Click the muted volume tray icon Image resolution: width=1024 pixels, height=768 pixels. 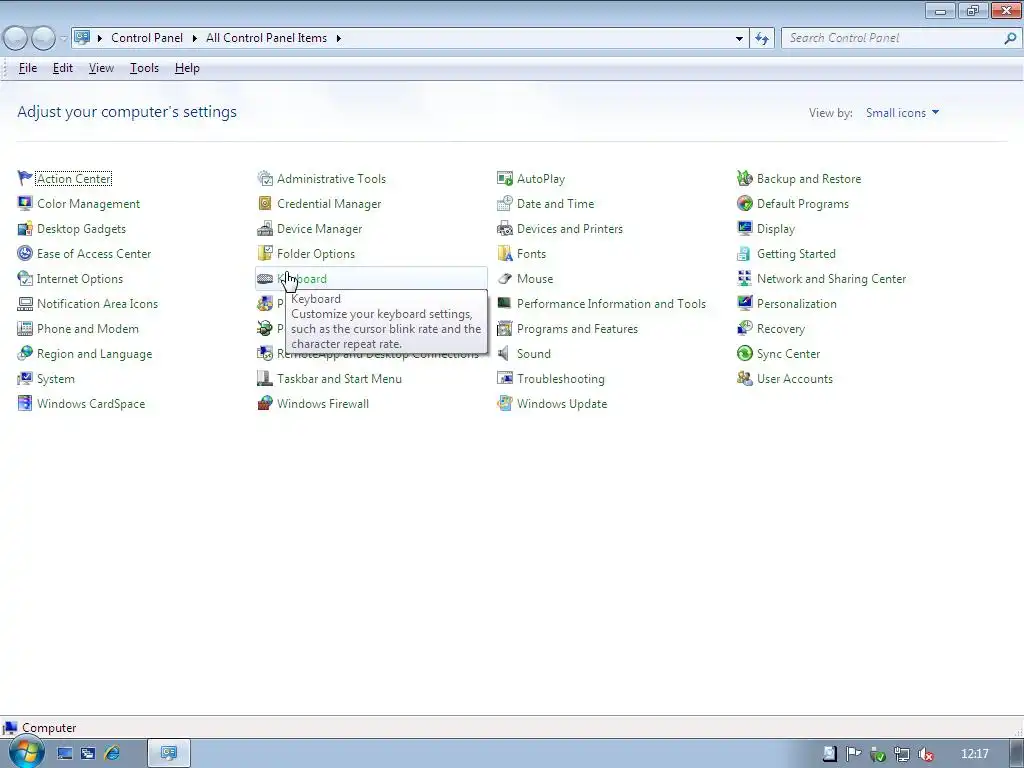pos(925,754)
